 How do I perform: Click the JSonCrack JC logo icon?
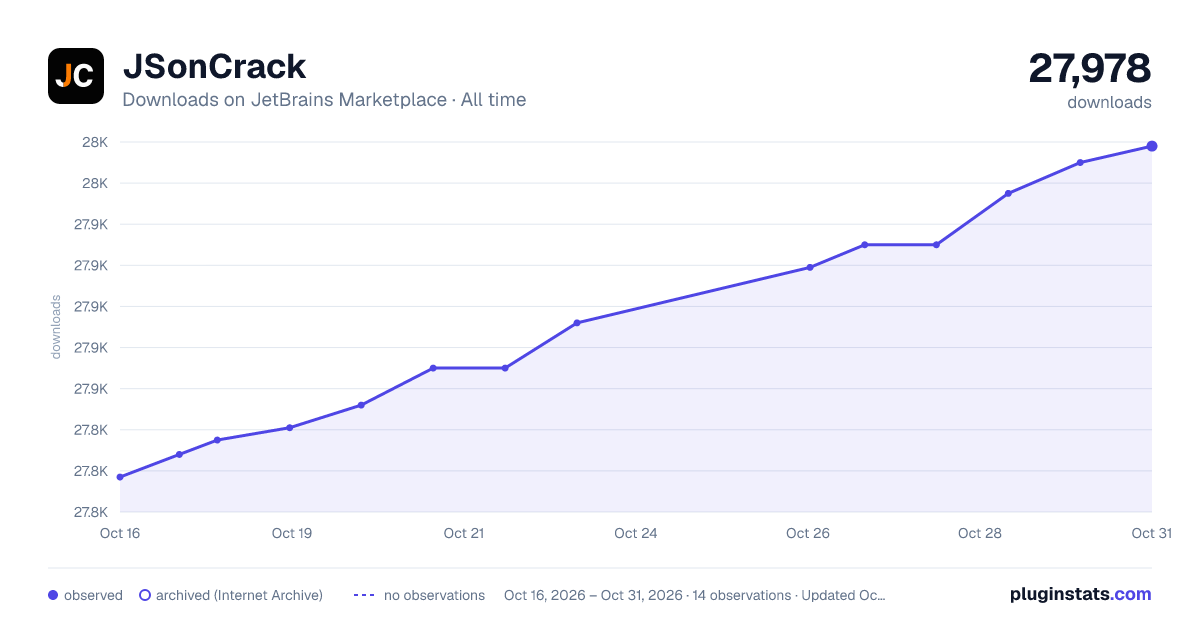point(76,76)
